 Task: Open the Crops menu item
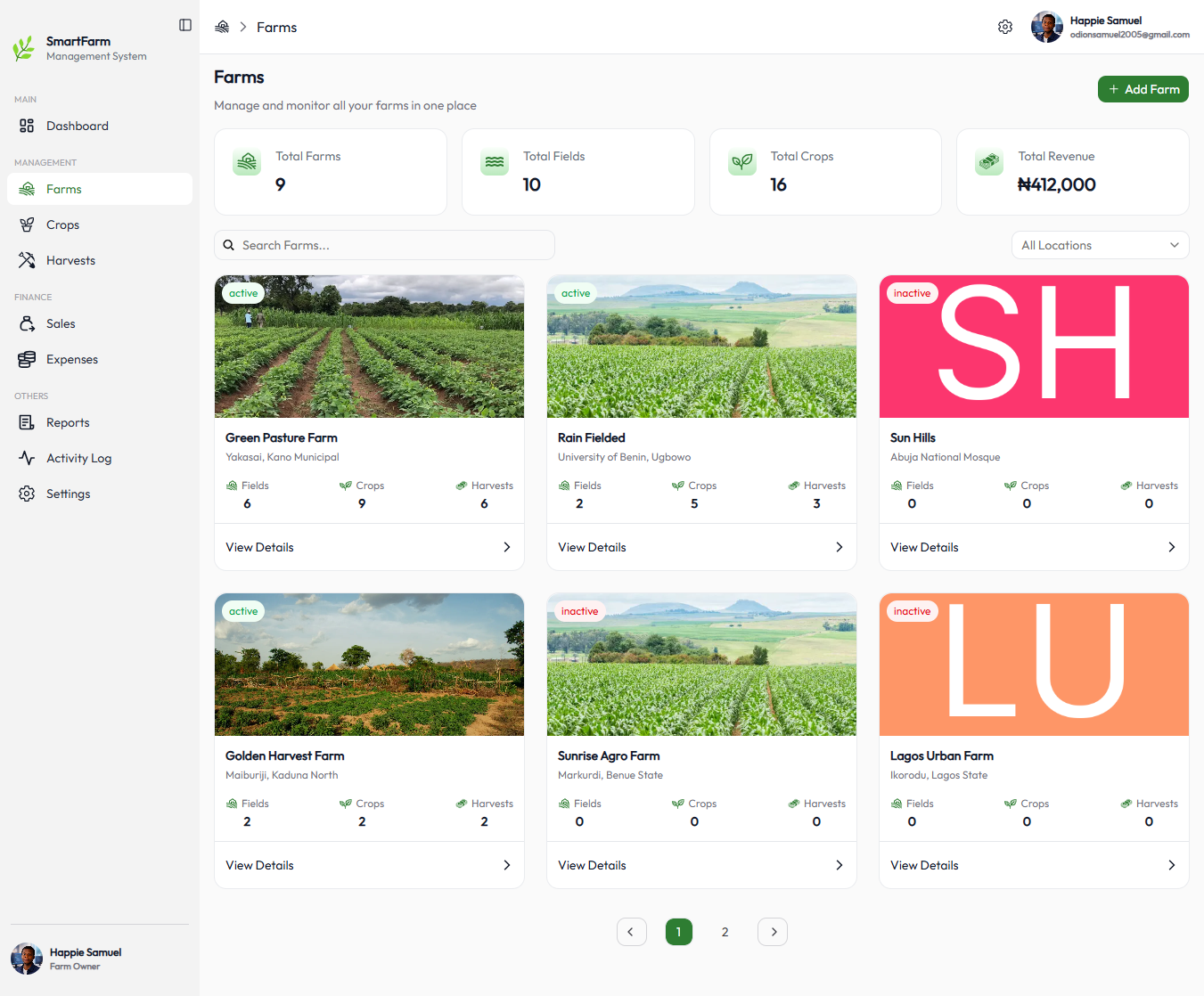(100, 225)
